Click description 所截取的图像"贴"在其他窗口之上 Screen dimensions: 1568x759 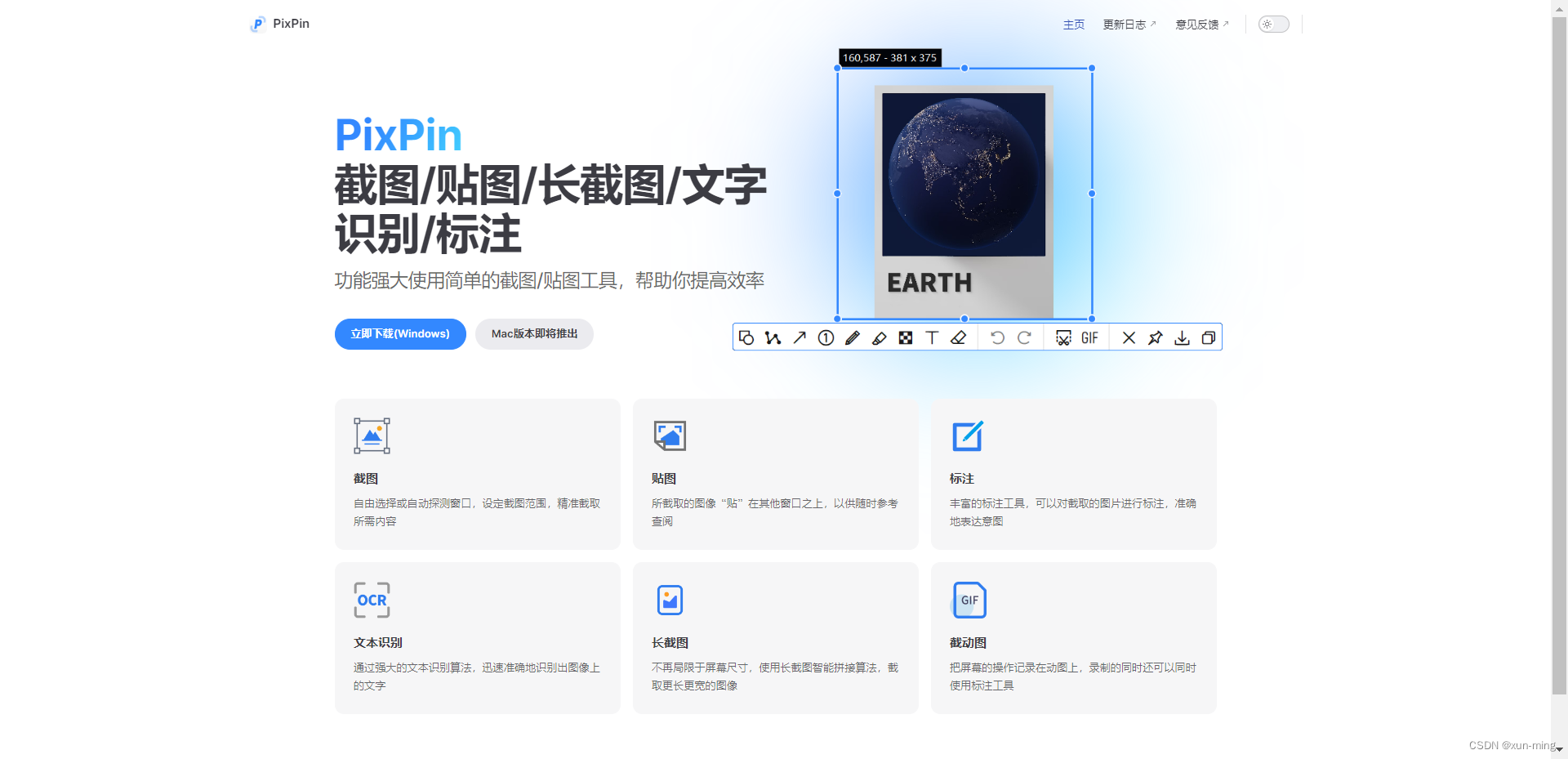click(x=774, y=512)
